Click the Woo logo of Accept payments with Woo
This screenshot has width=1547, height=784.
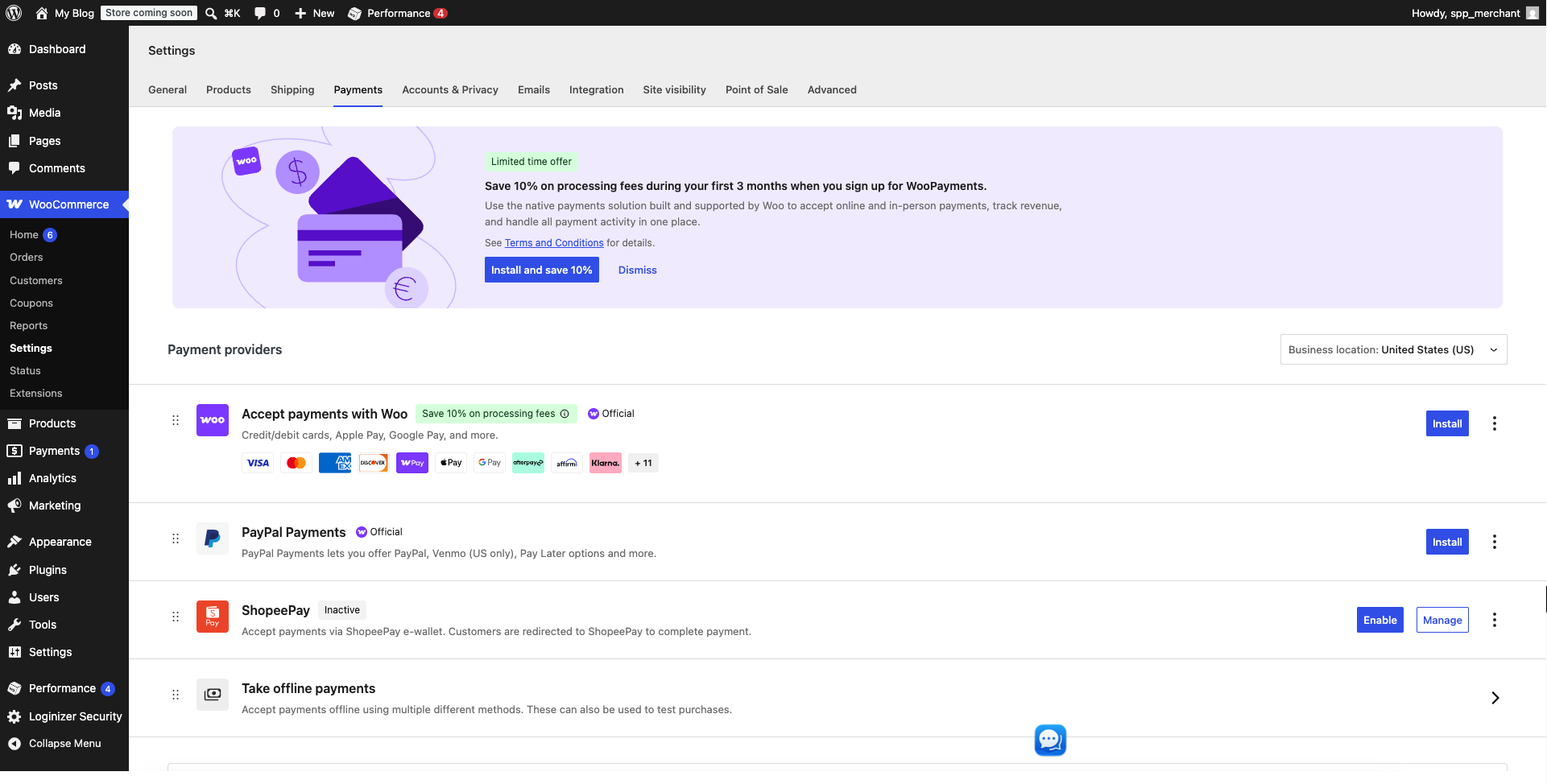click(x=213, y=420)
